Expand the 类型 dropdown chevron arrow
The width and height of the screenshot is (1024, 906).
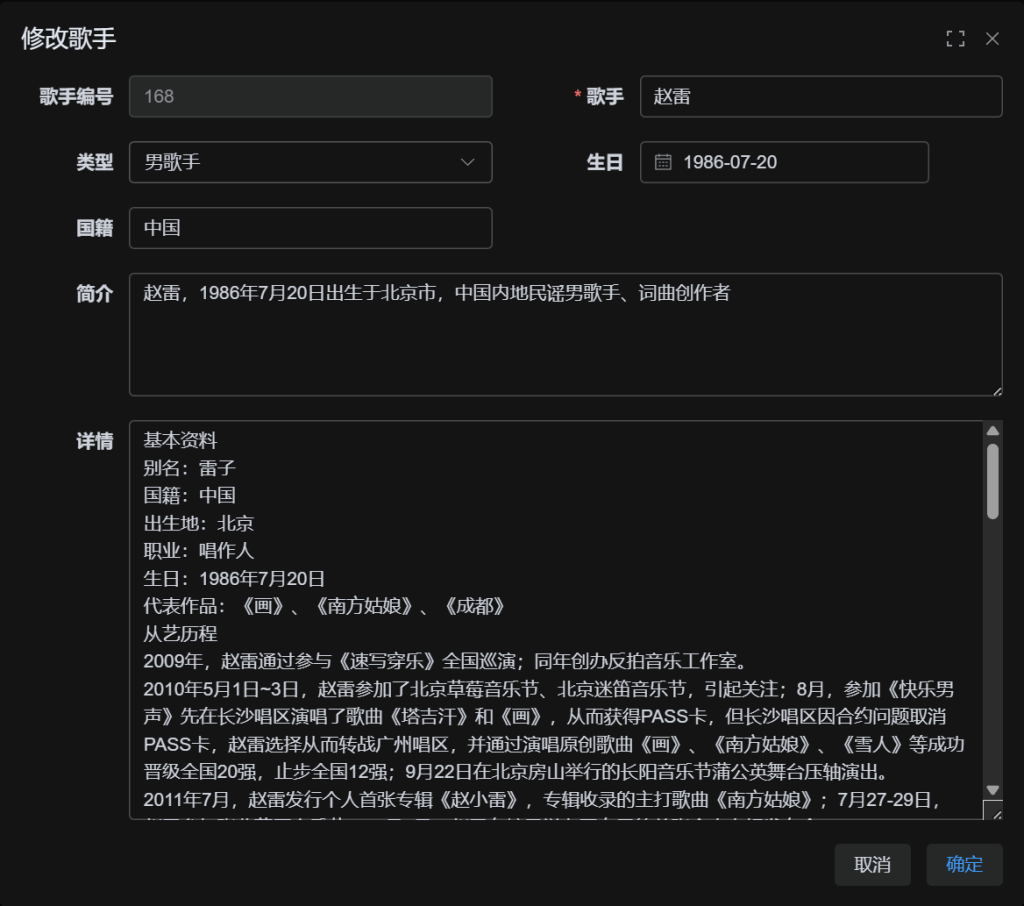click(467, 162)
